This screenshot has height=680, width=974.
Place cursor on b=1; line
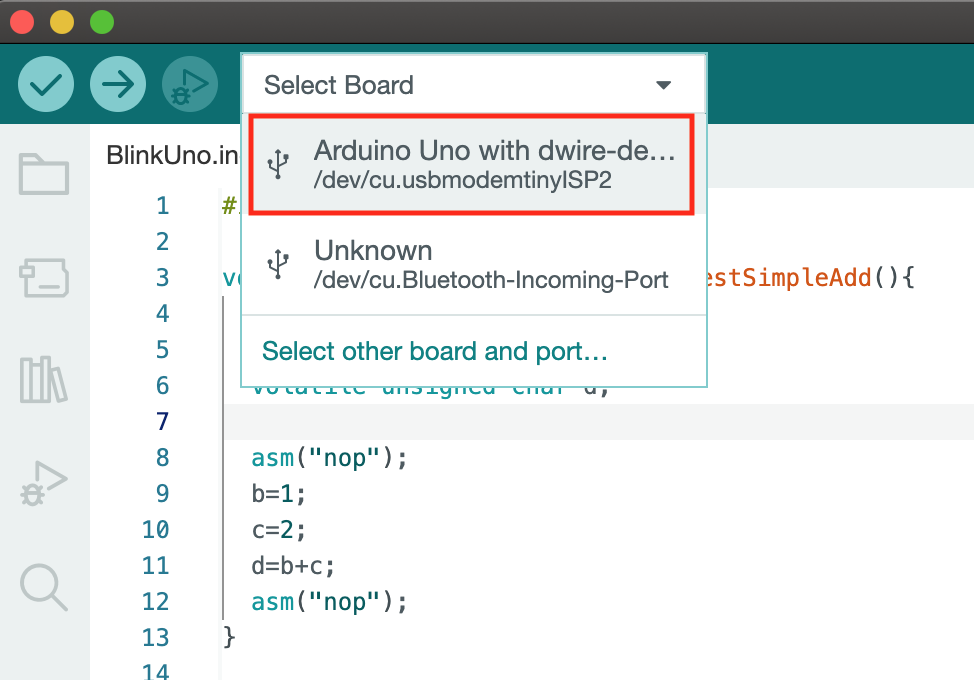[x=278, y=494]
